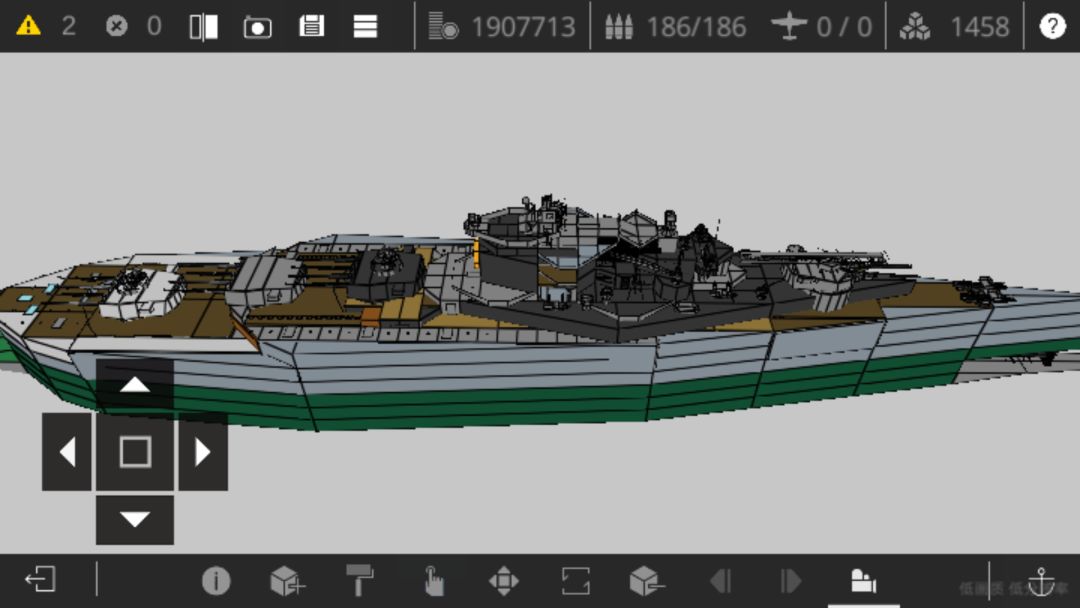View ammunition count 186/186
Image resolution: width=1080 pixels, height=608 pixels.
pyautogui.click(x=696, y=27)
